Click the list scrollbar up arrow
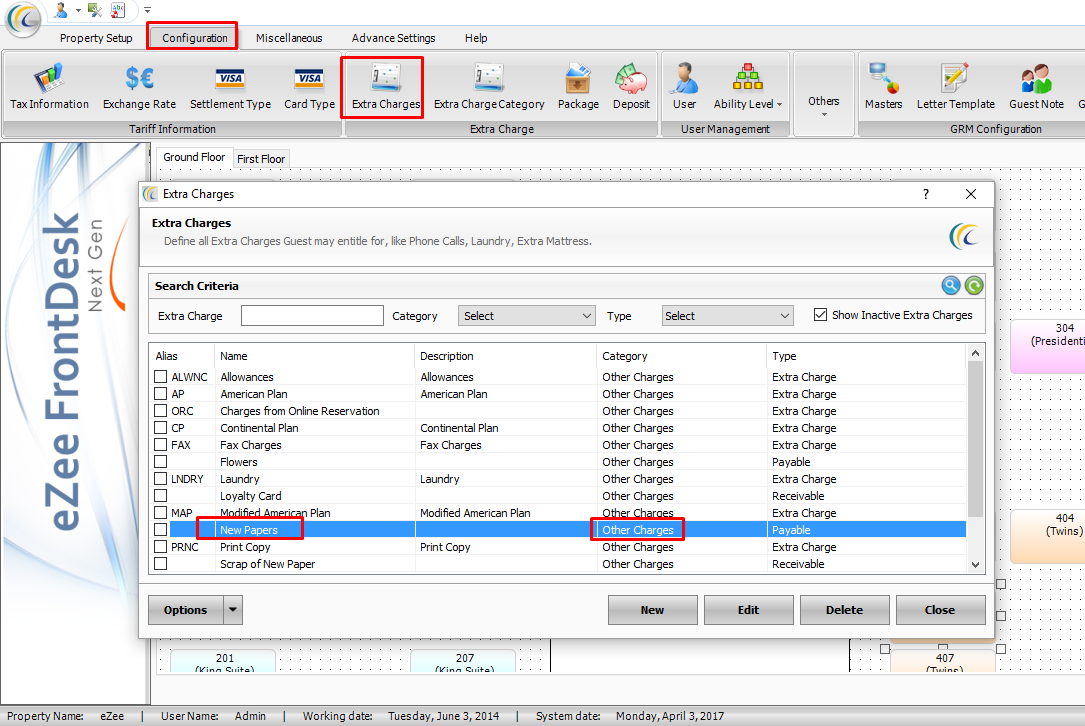The width and height of the screenshot is (1085, 726). pyautogui.click(x=975, y=354)
